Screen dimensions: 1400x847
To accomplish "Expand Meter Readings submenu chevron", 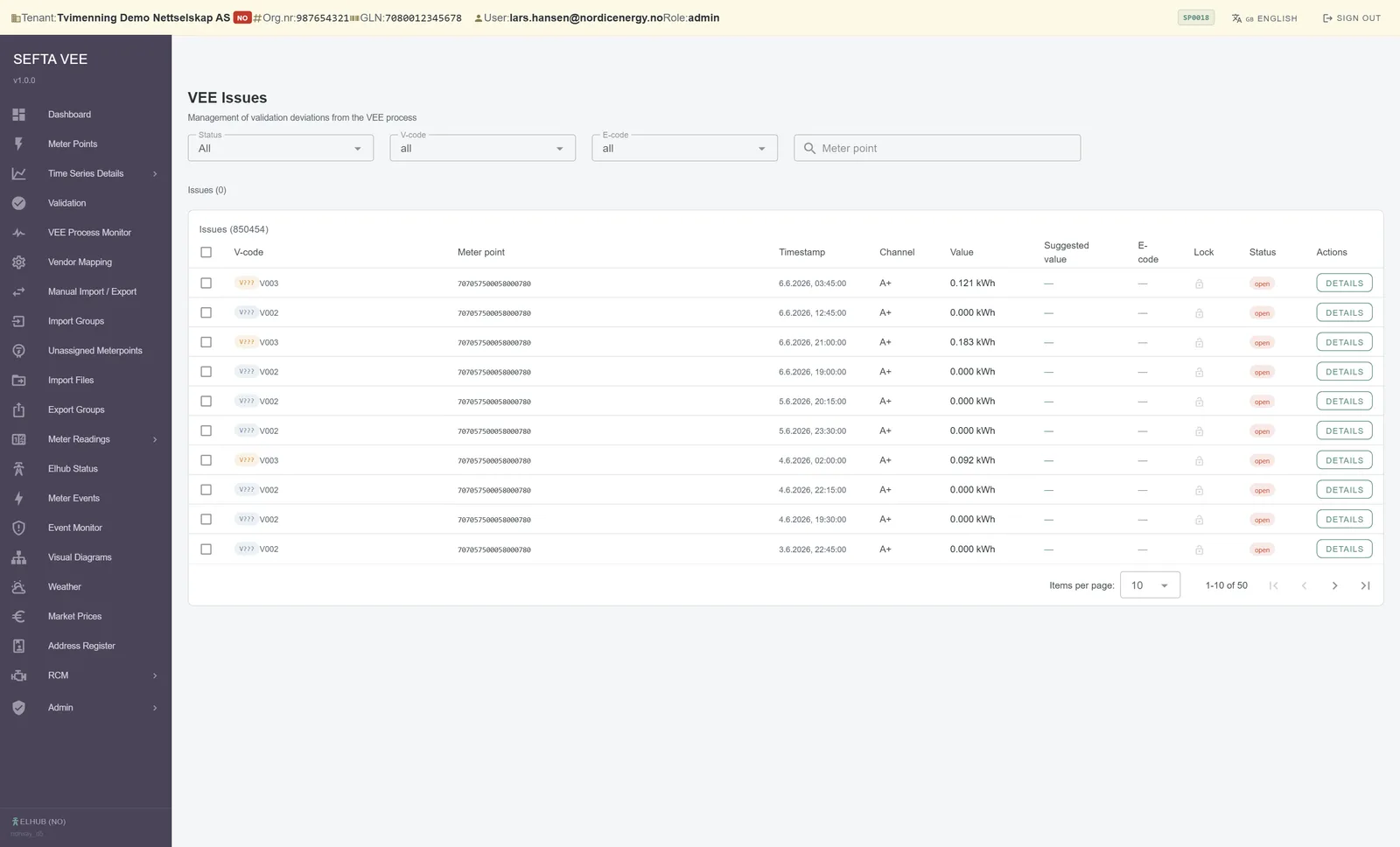I will coord(155,439).
